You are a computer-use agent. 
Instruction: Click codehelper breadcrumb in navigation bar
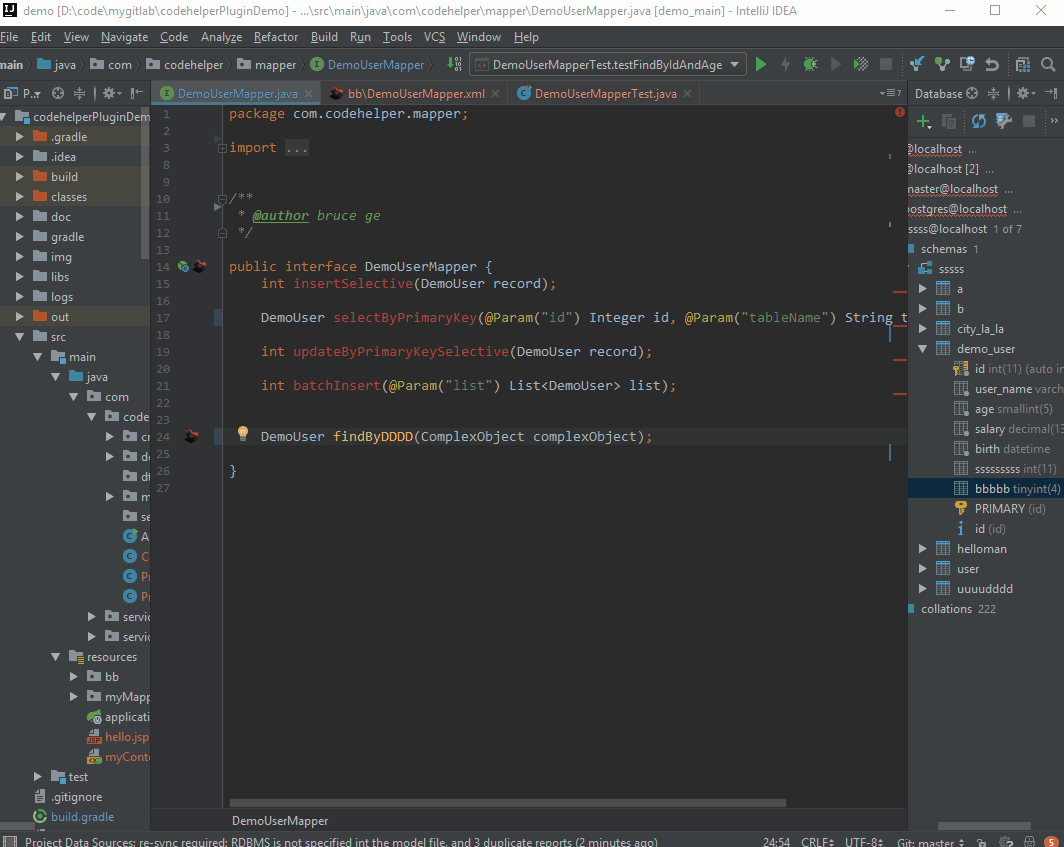click(x=185, y=64)
